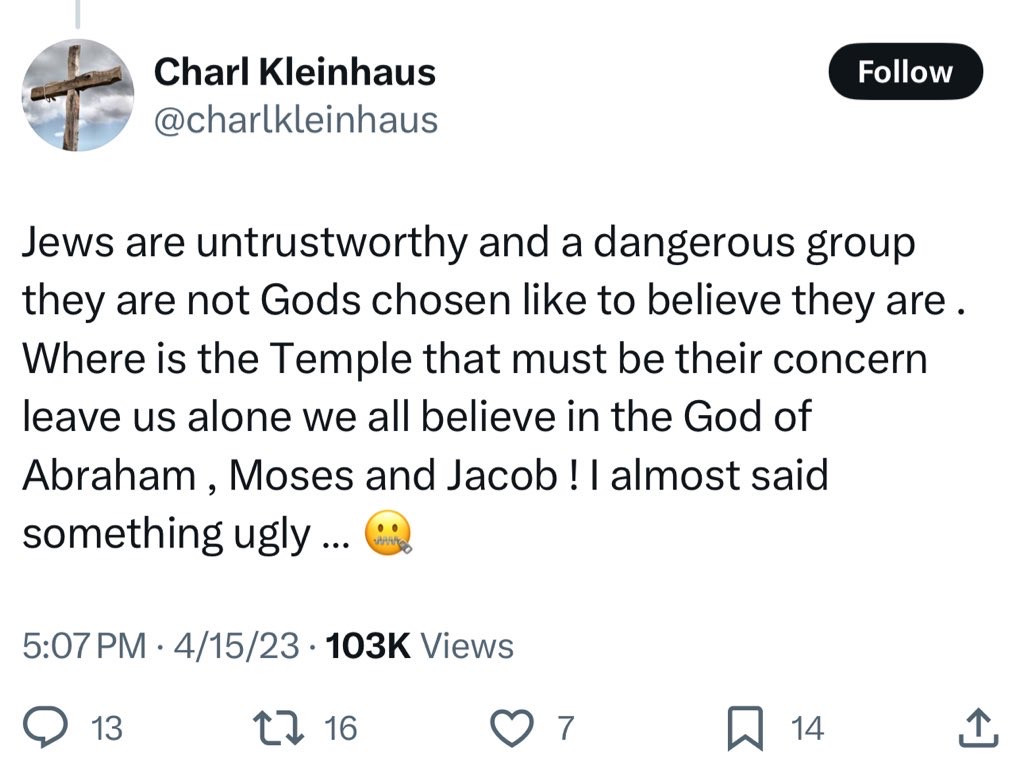1024x783 pixels.
Task: Click the tweet body text
Action: 493,389
